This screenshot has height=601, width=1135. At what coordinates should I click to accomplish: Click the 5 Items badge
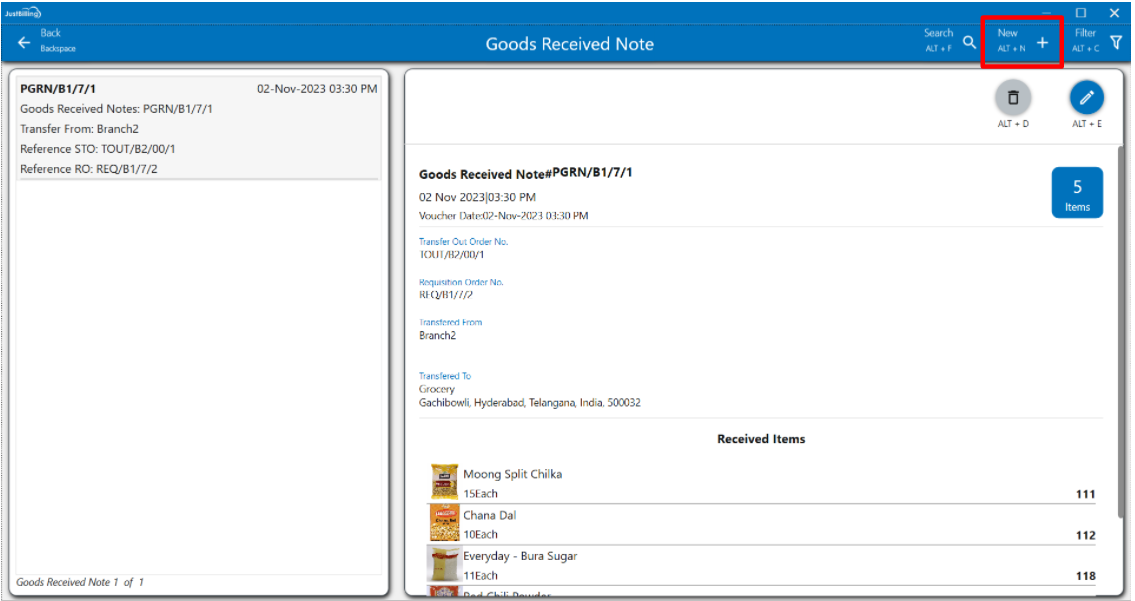(1077, 193)
